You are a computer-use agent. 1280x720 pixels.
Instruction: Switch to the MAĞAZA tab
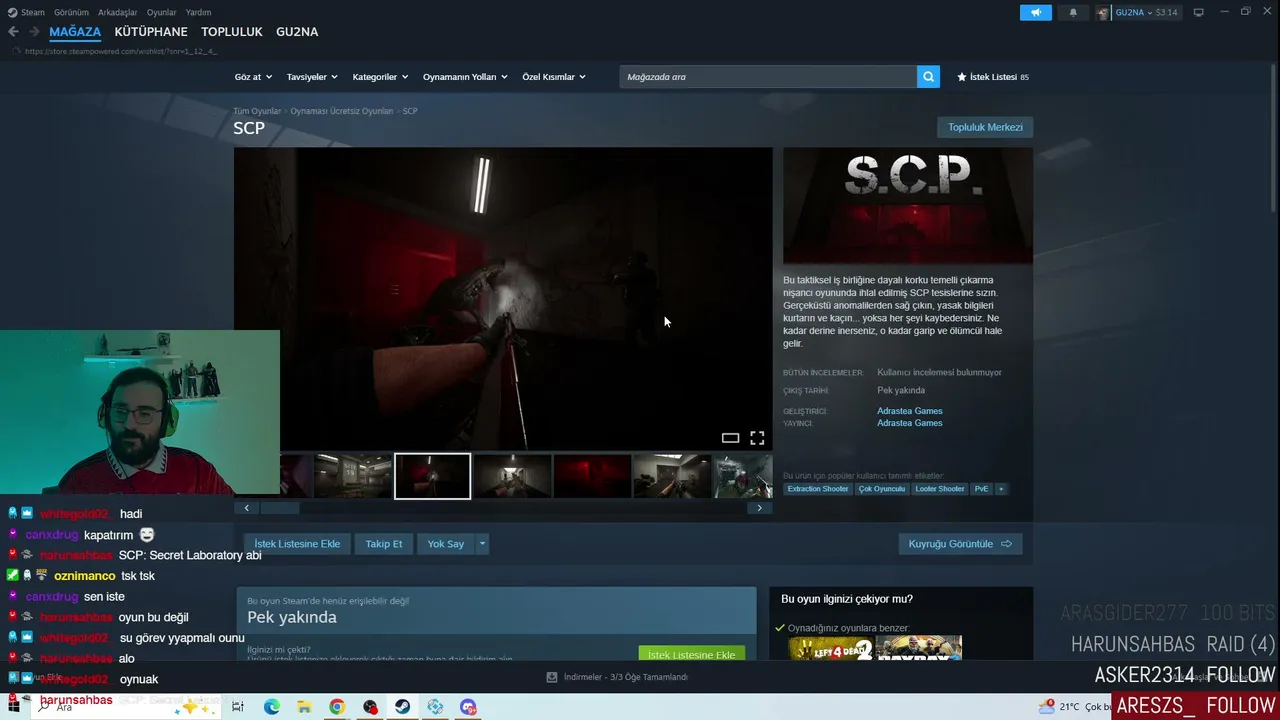point(75,32)
